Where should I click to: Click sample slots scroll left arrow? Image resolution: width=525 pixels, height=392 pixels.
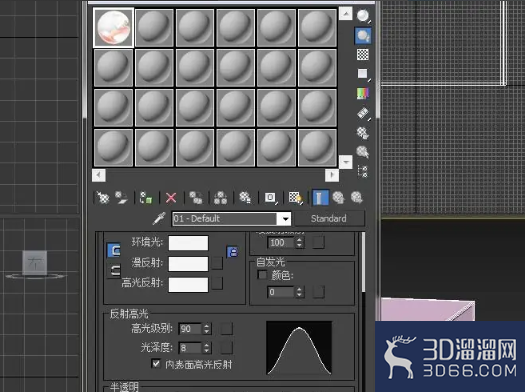coord(99,175)
